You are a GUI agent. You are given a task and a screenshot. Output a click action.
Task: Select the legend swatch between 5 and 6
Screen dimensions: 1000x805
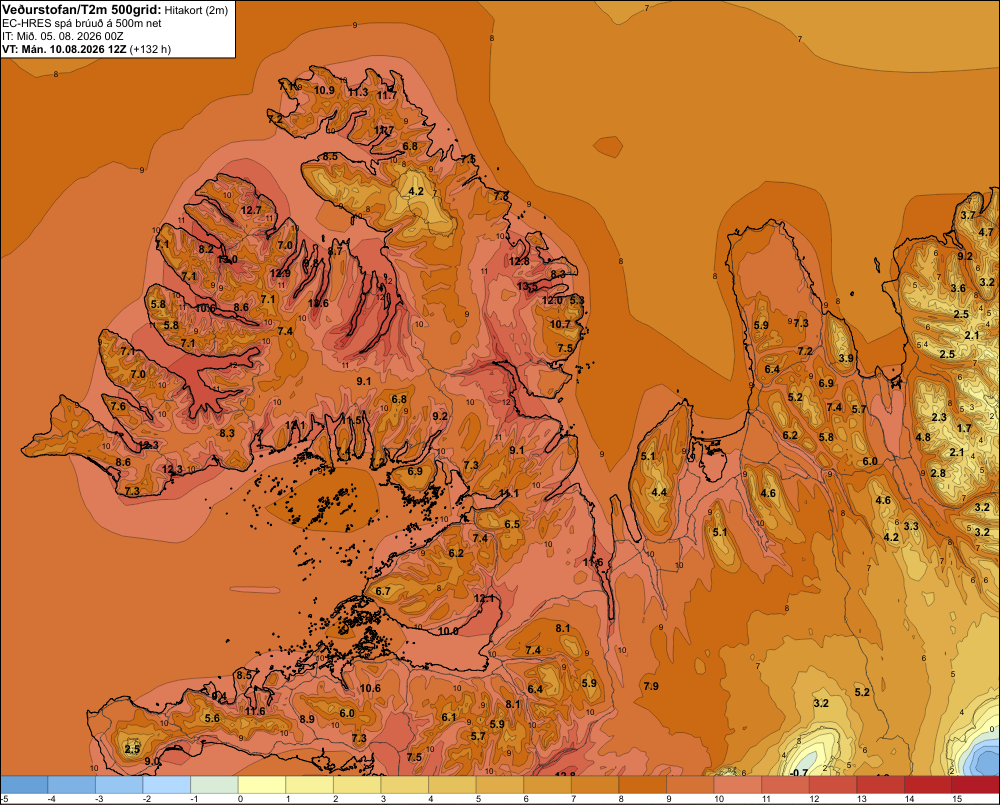click(500, 785)
